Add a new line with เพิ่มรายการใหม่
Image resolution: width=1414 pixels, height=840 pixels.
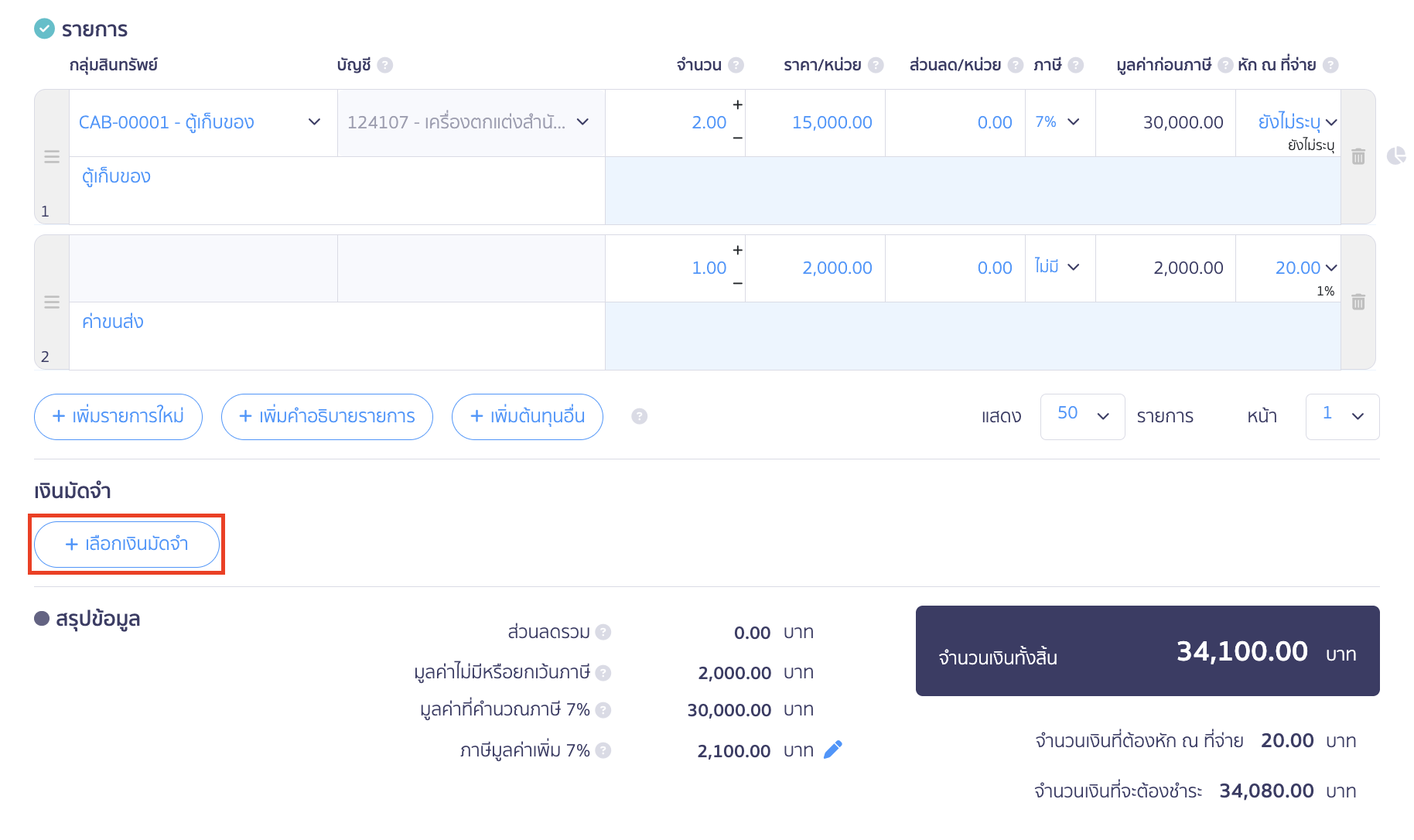pyautogui.click(x=118, y=416)
